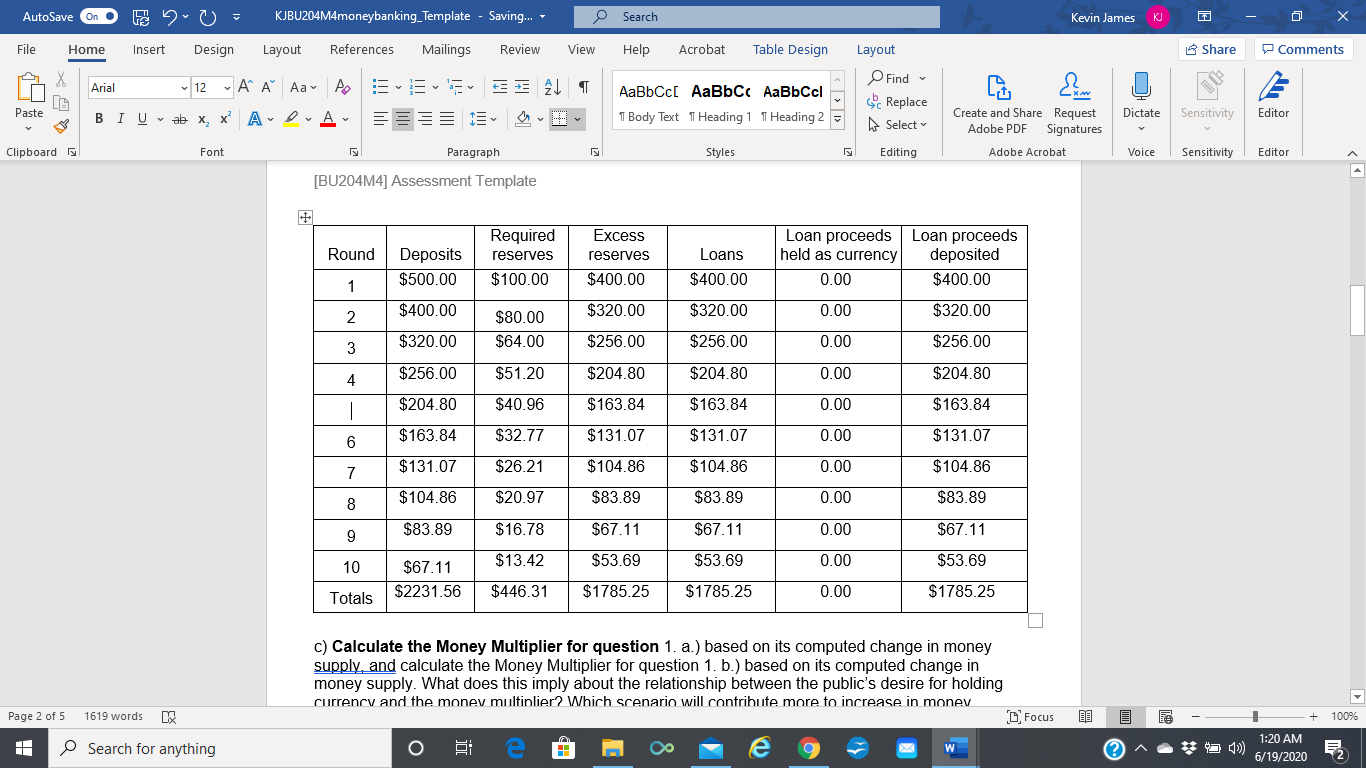Activate the Format Painter brush

pos(61,125)
